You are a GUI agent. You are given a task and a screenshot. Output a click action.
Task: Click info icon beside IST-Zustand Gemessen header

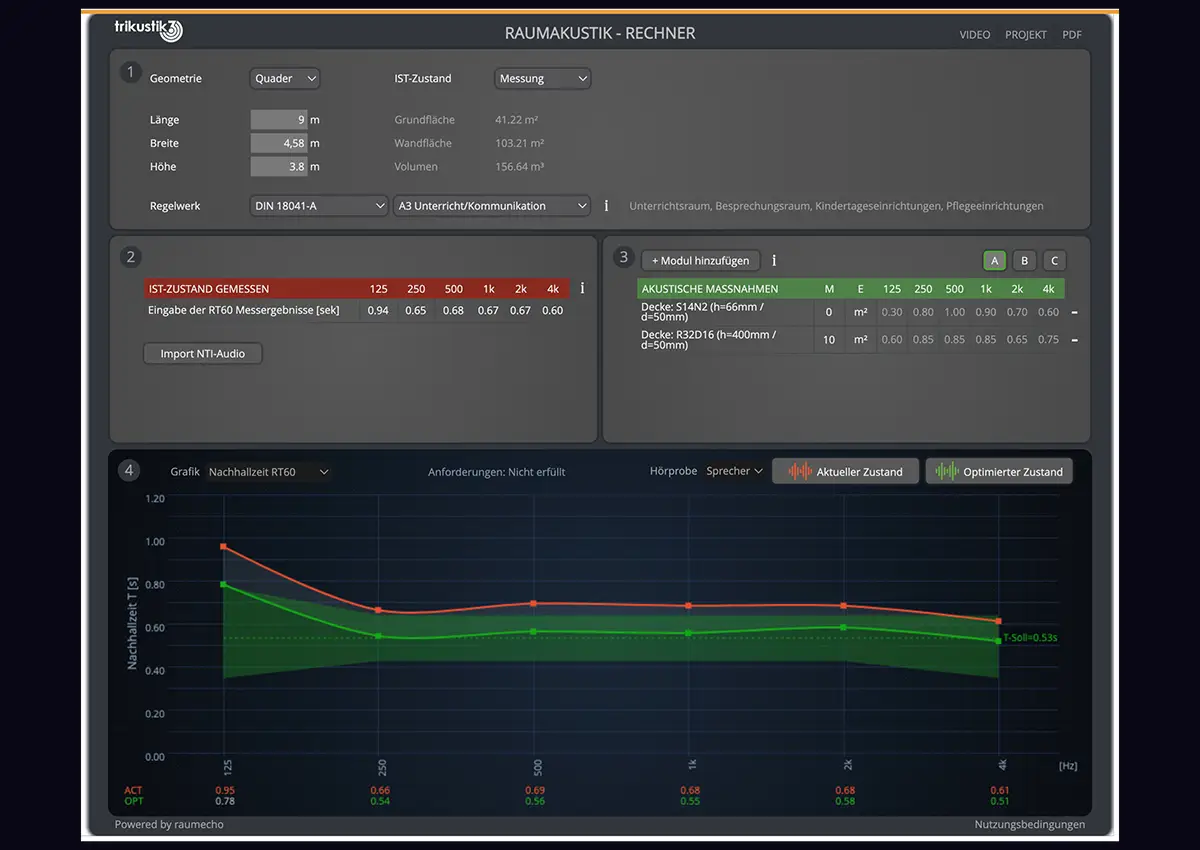click(x=582, y=288)
